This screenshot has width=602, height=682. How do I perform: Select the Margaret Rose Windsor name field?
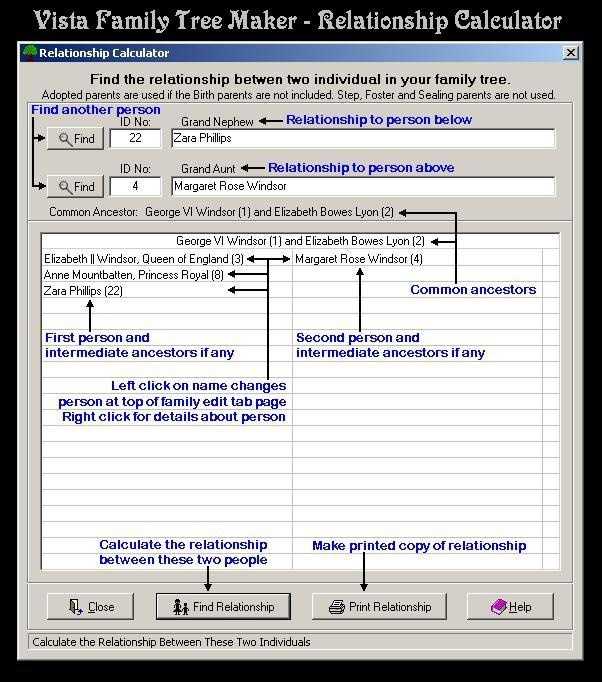(363, 186)
